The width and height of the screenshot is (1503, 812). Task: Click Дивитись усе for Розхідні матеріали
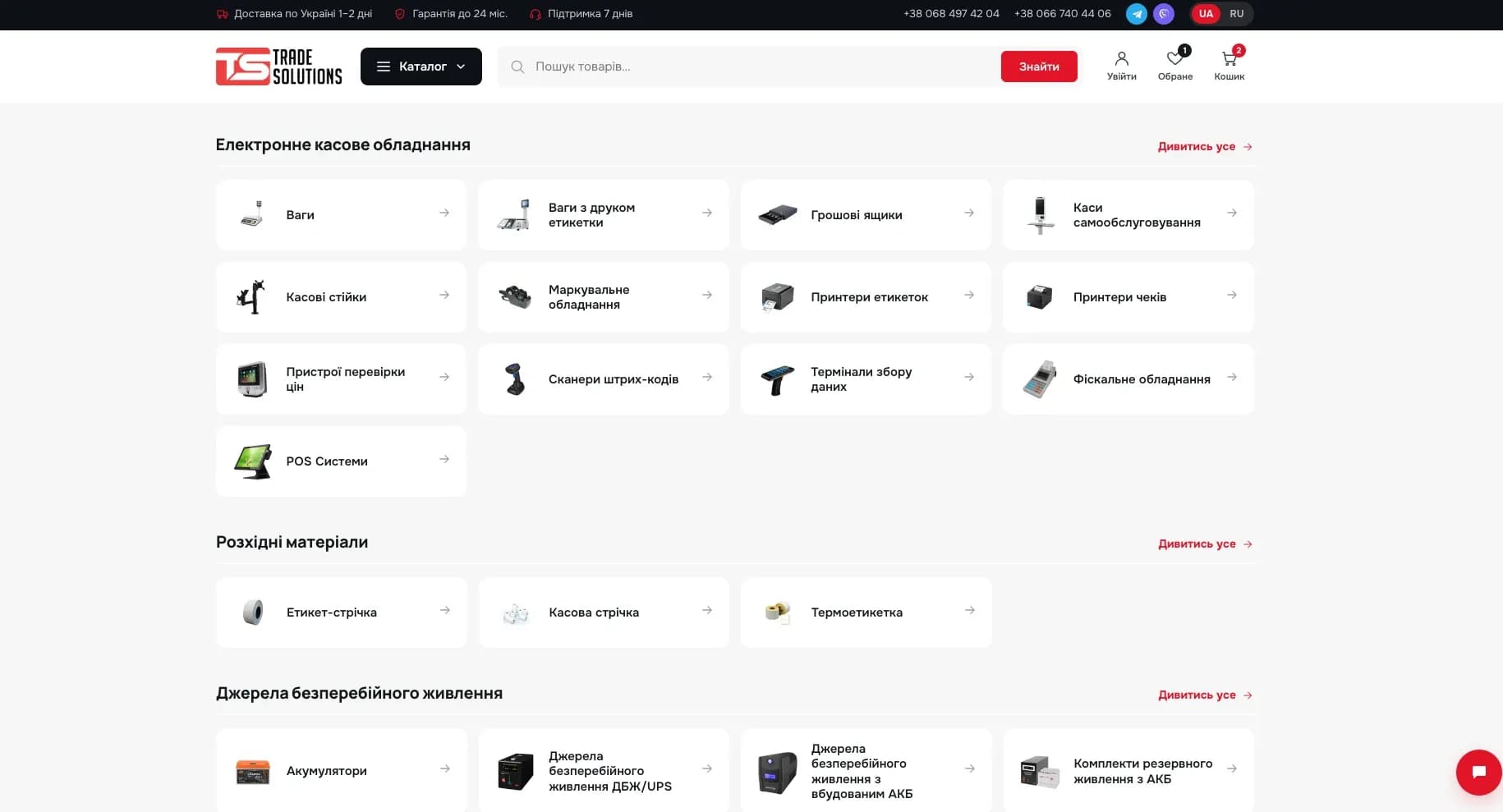1205,544
